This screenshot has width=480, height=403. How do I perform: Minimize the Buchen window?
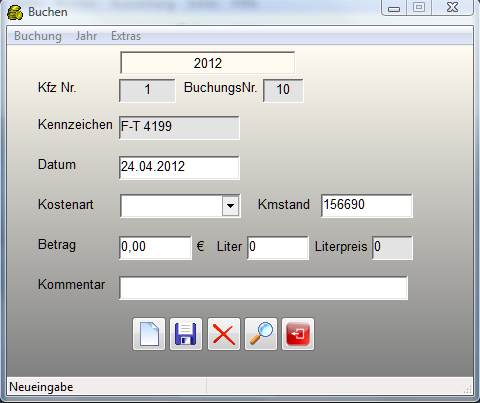click(x=394, y=8)
